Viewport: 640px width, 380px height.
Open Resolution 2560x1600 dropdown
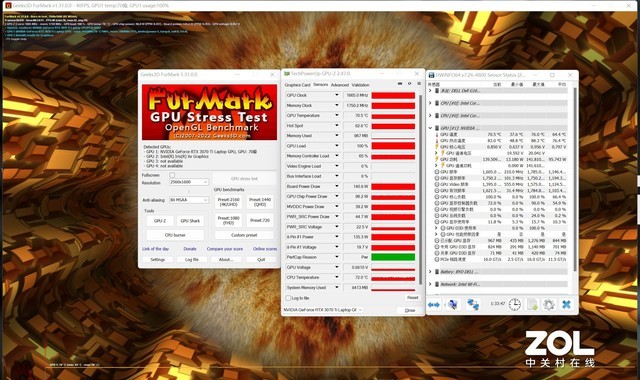[189, 182]
